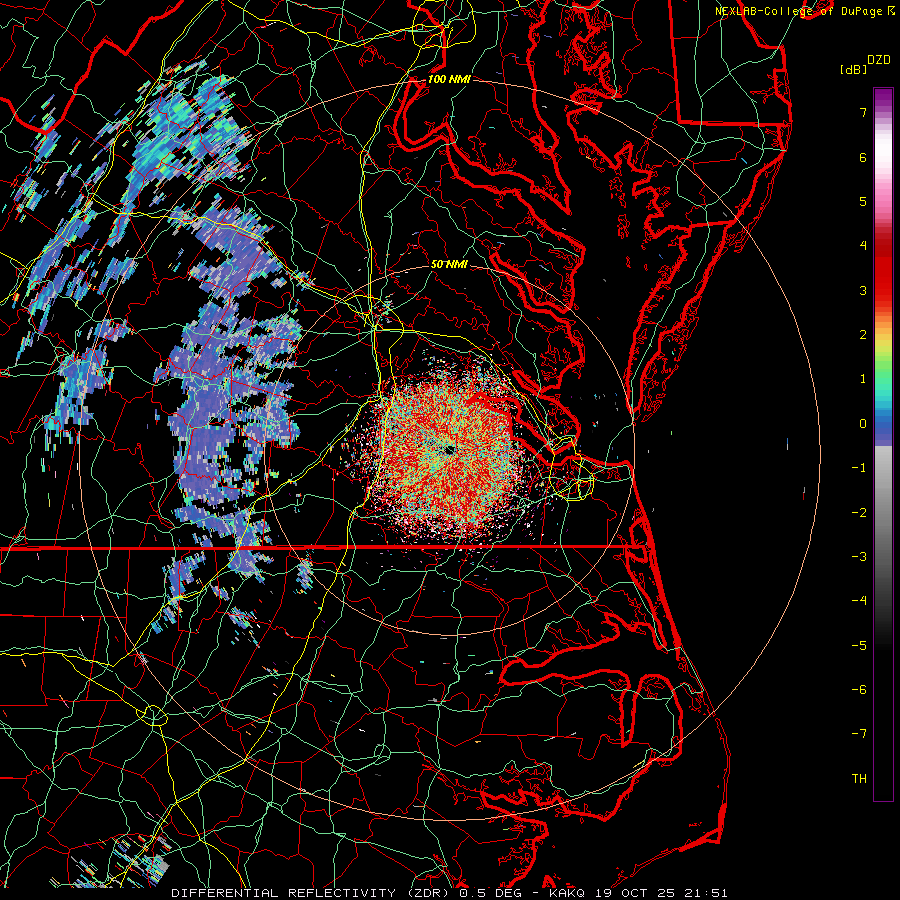This screenshot has height=900, width=900.
Task: Click the 6 value on color scale
Action: (863, 157)
